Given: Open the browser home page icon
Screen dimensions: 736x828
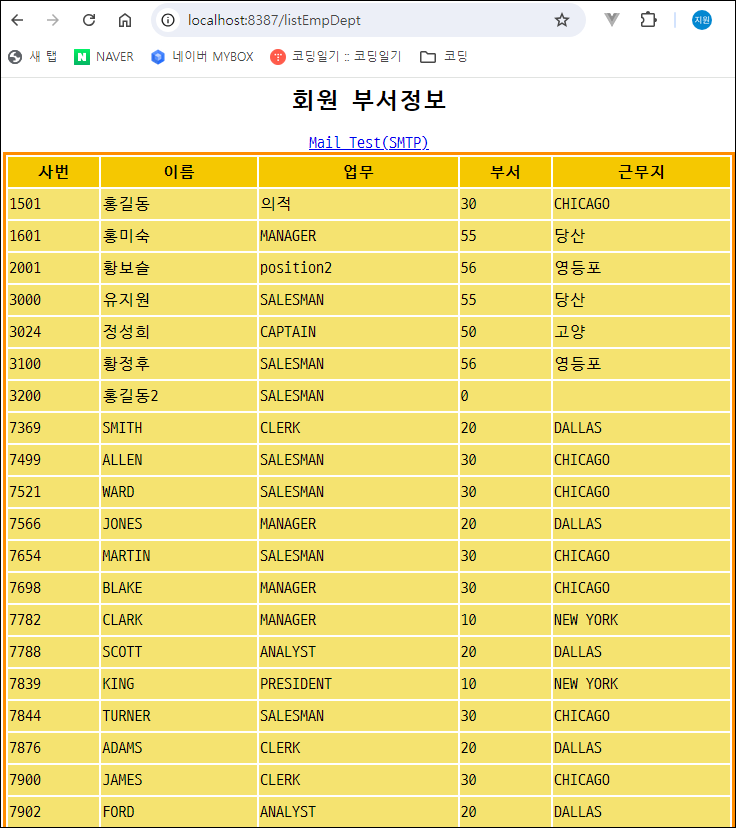Looking at the screenshot, I should 125,20.
